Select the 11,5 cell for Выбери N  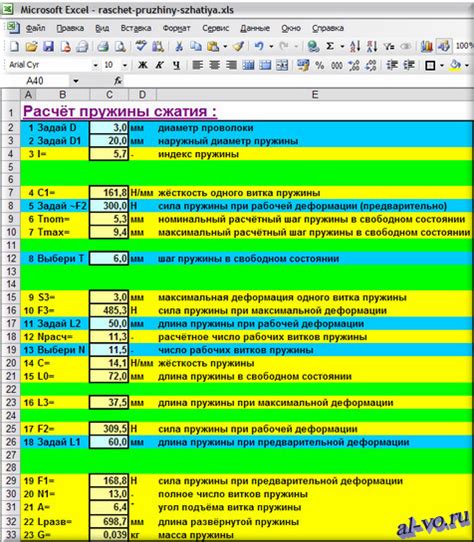point(109,350)
